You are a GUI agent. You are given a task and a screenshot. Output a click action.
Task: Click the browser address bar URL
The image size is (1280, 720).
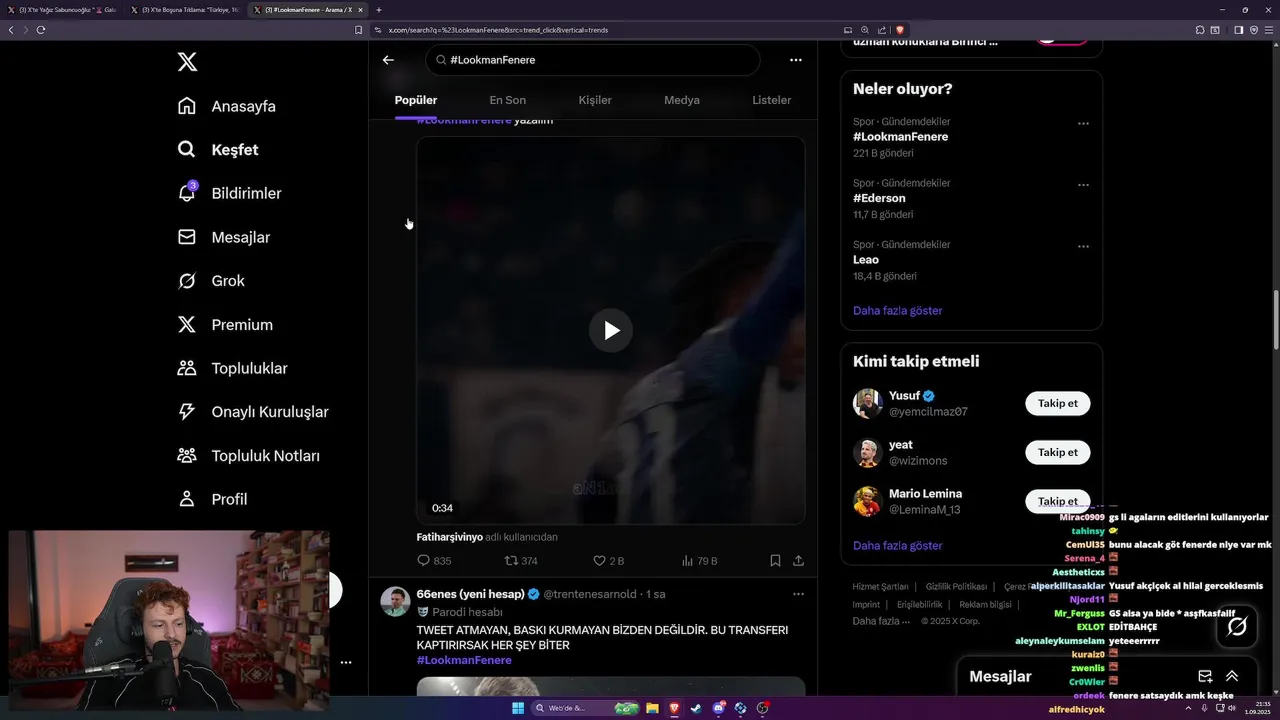coord(498,30)
